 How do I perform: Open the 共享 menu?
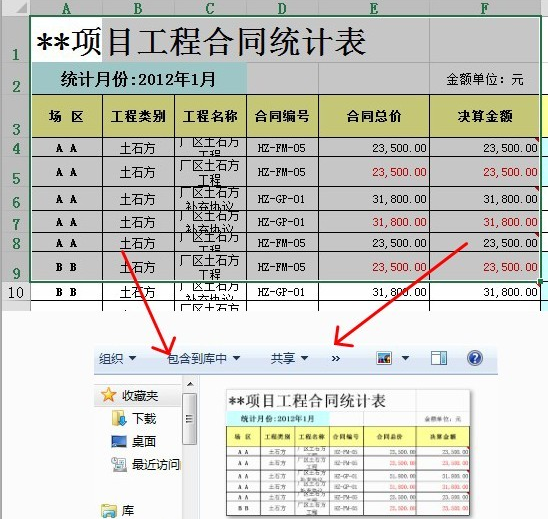289,359
